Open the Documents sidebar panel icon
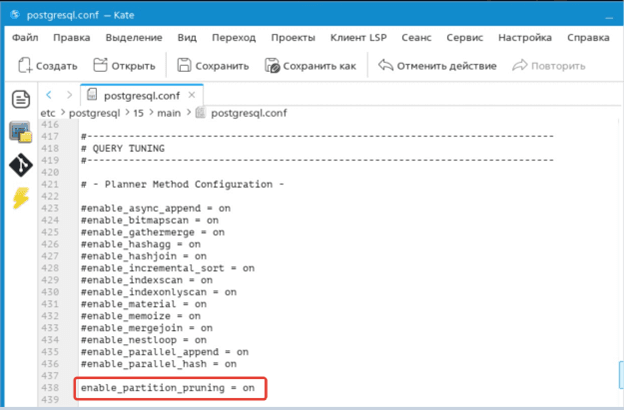Image resolution: width=624 pixels, height=410 pixels. [21, 99]
